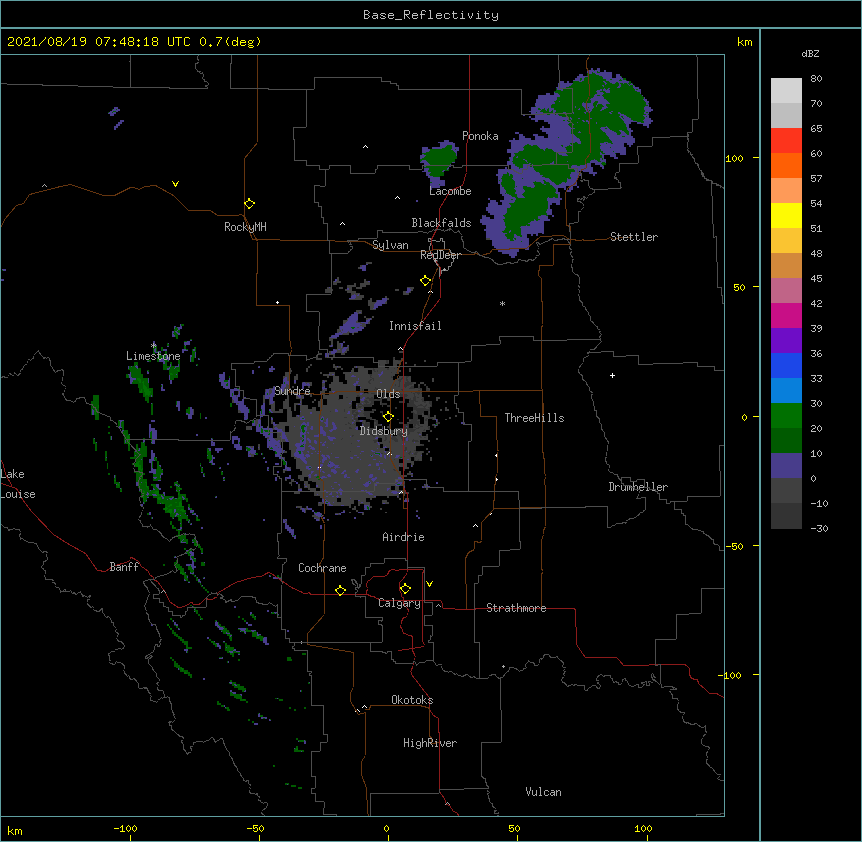862x842 pixels.
Task: Click the Olds town label
Action: (x=388, y=394)
